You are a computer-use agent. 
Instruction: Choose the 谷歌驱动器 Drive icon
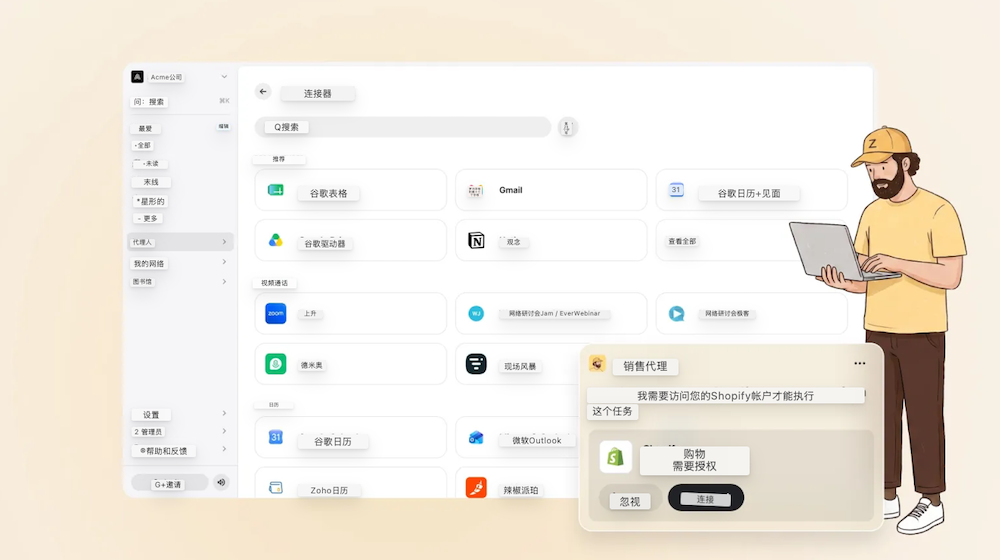(x=276, y=240)
